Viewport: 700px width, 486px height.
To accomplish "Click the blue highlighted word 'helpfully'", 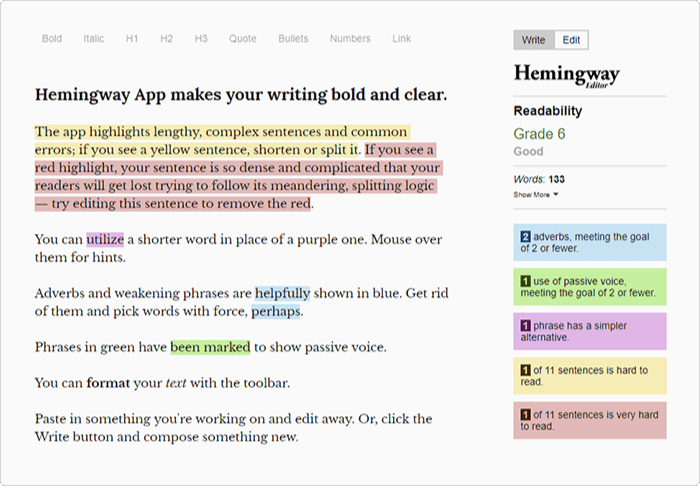I will click(x=282, y=294).
